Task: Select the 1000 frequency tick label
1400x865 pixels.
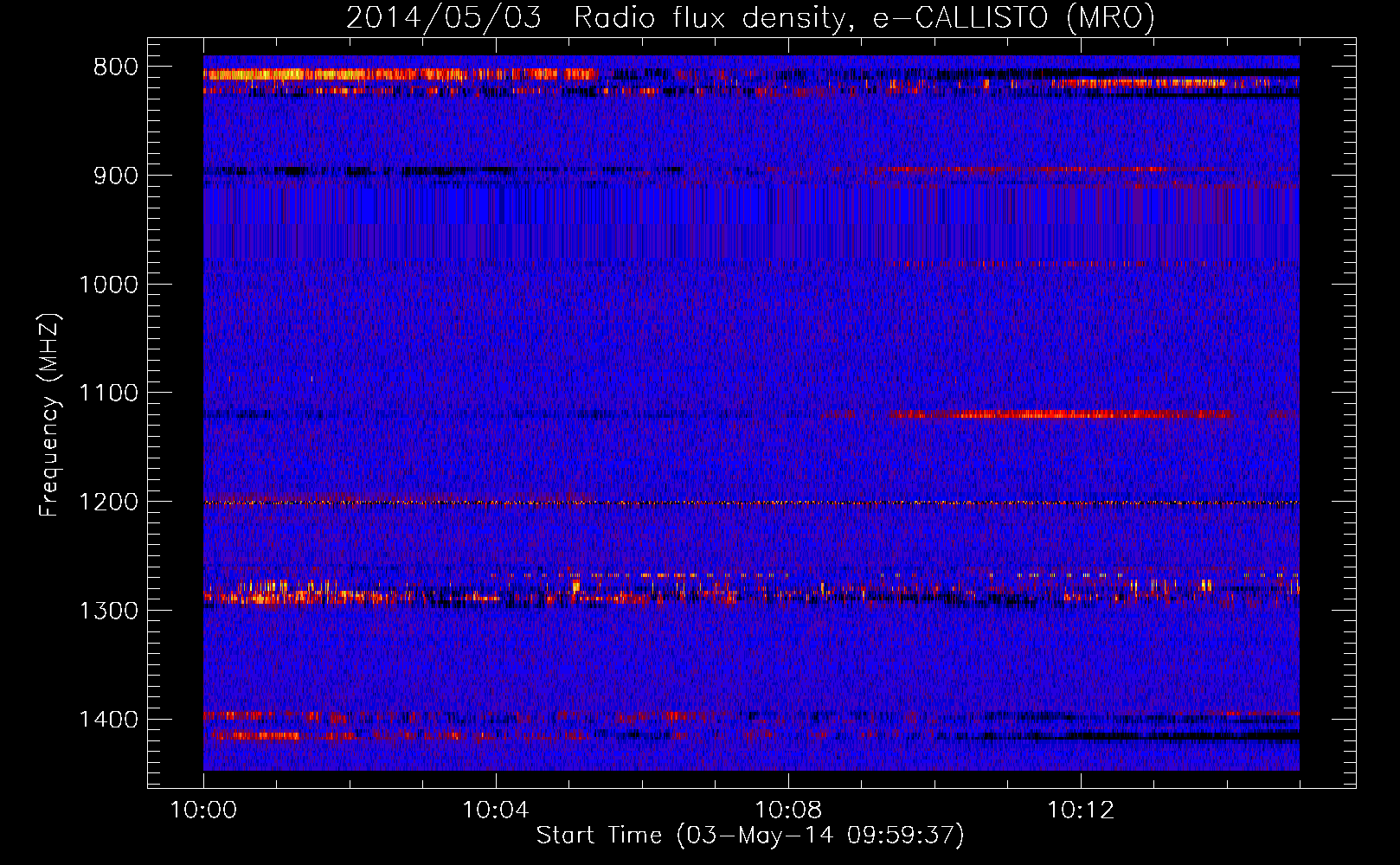Action: tap(108, 285)
